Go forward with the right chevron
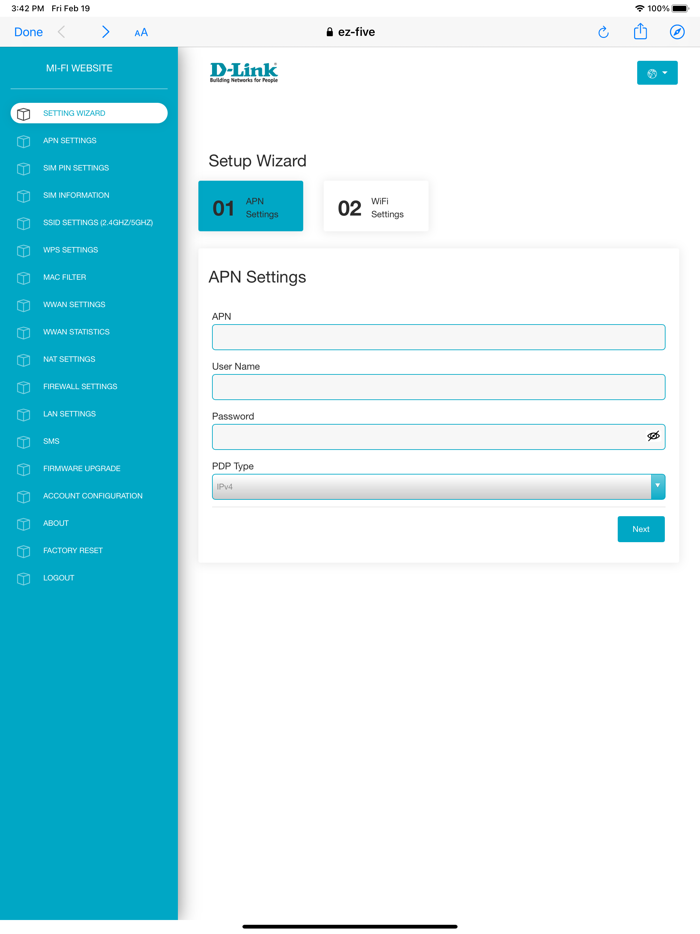This screenshot has width=700, height=934. coord(105,32)
